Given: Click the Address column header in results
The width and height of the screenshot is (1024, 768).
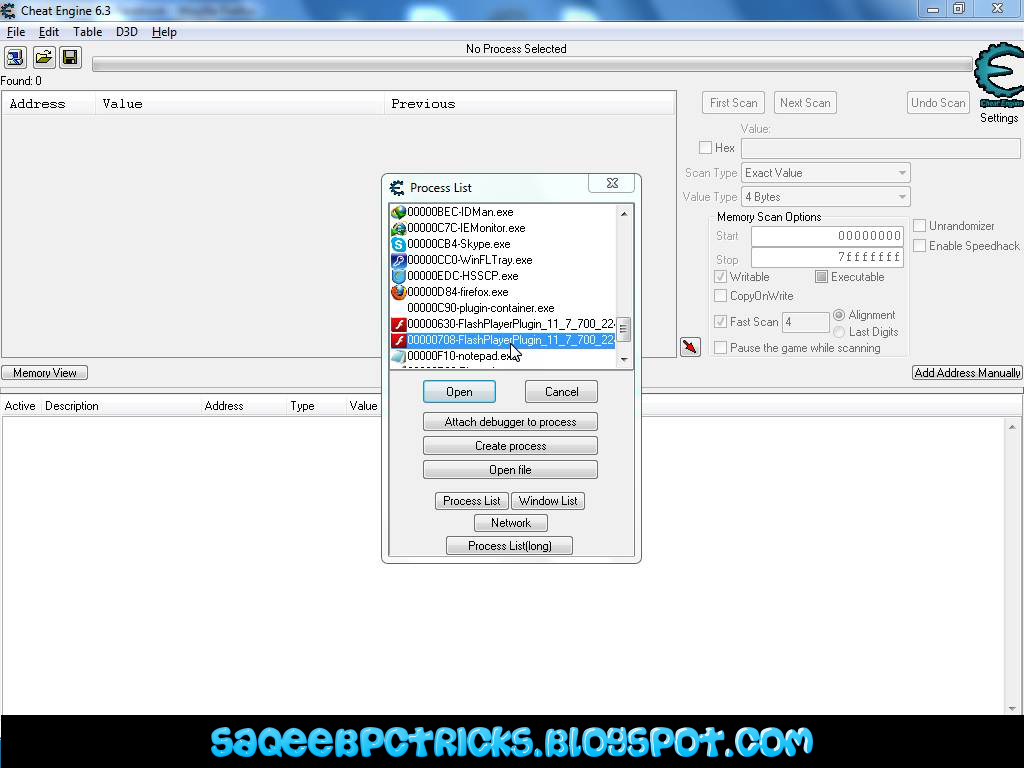Looking at the screenshot, I should pyautogui.click(x=49, y=104).
